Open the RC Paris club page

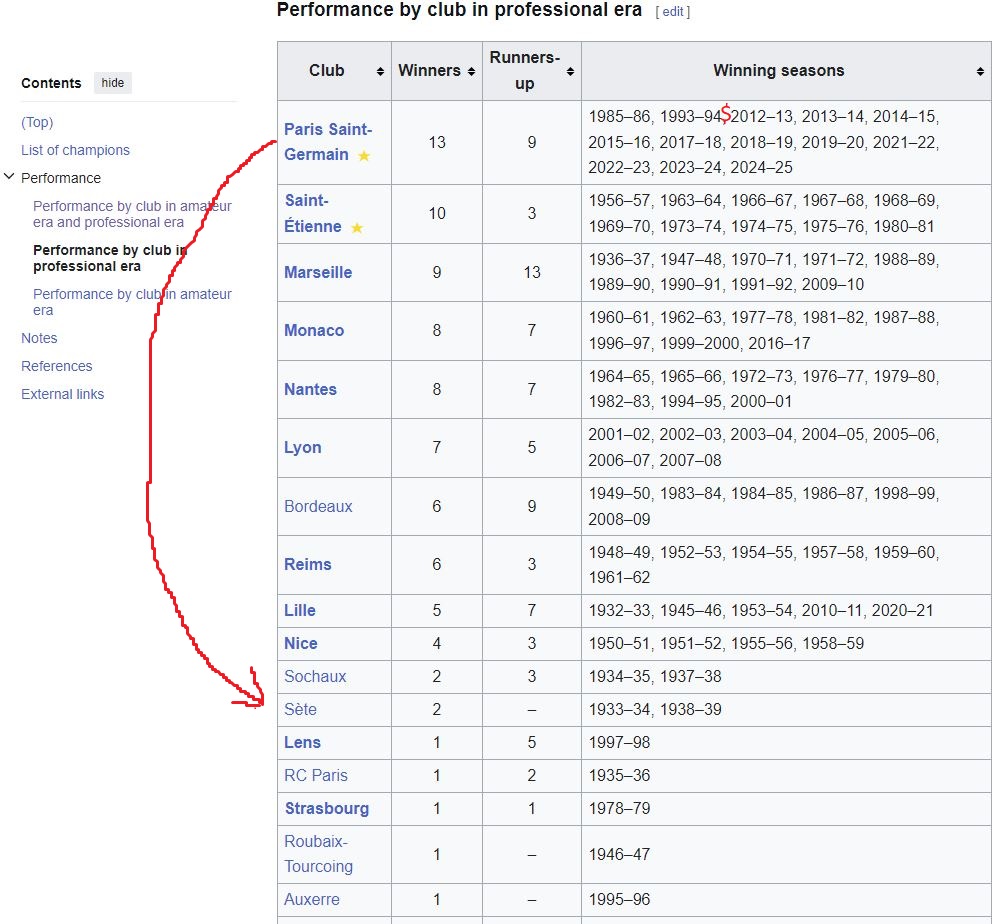click(x=315, y=776)
